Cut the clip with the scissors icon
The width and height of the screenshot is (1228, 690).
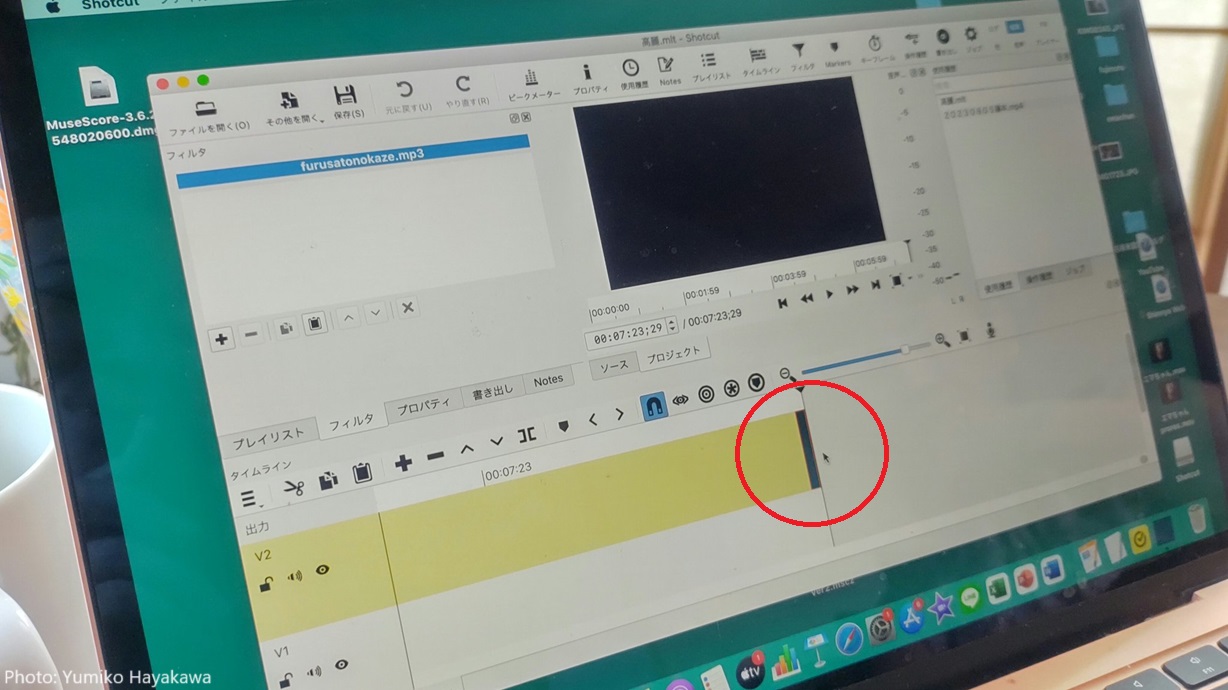pyautogui.click(x=293, y=488)
